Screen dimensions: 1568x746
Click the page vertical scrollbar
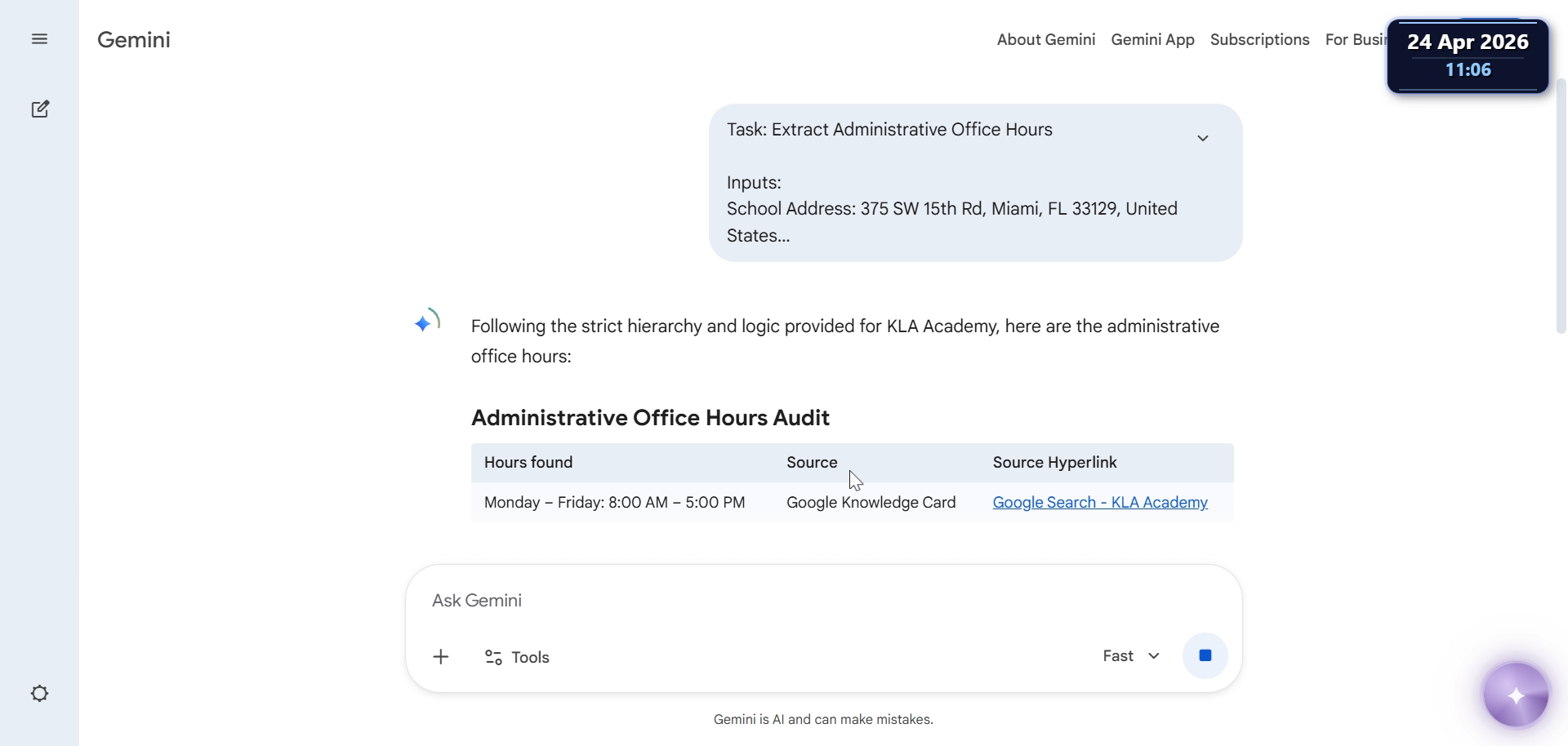coord(1561,206)
